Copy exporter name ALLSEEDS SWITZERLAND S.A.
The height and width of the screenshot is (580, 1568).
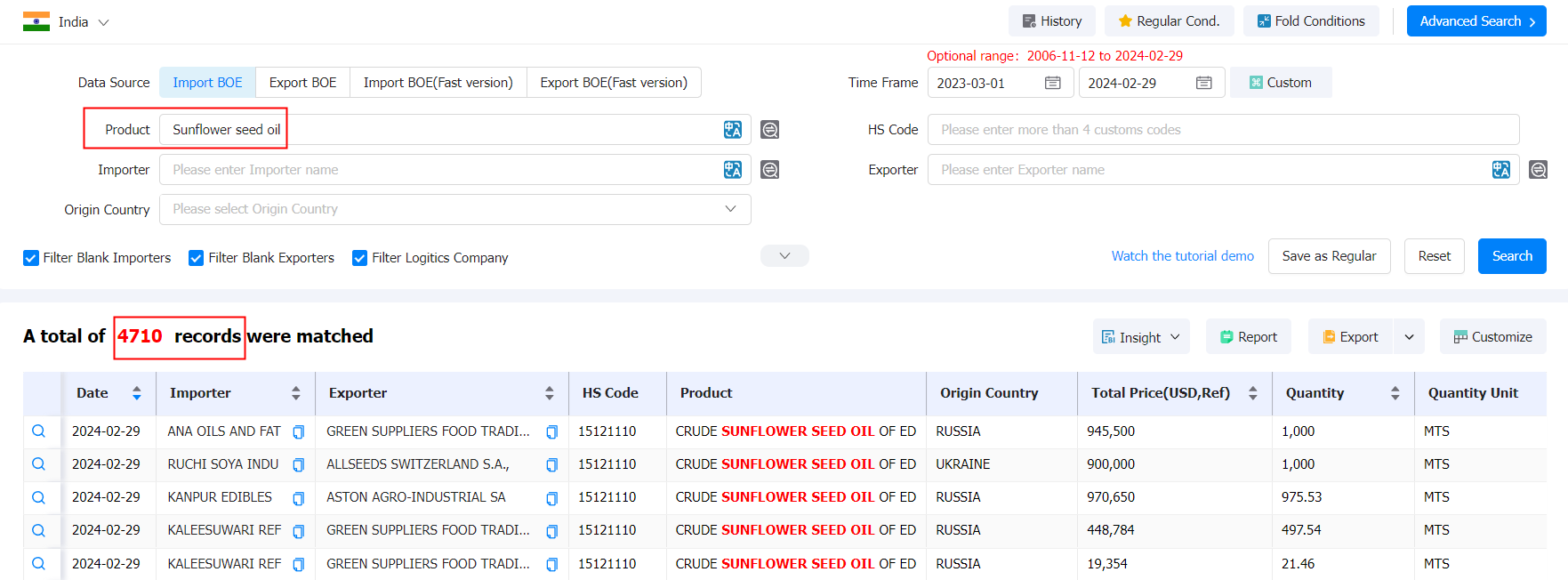(551, 465)
